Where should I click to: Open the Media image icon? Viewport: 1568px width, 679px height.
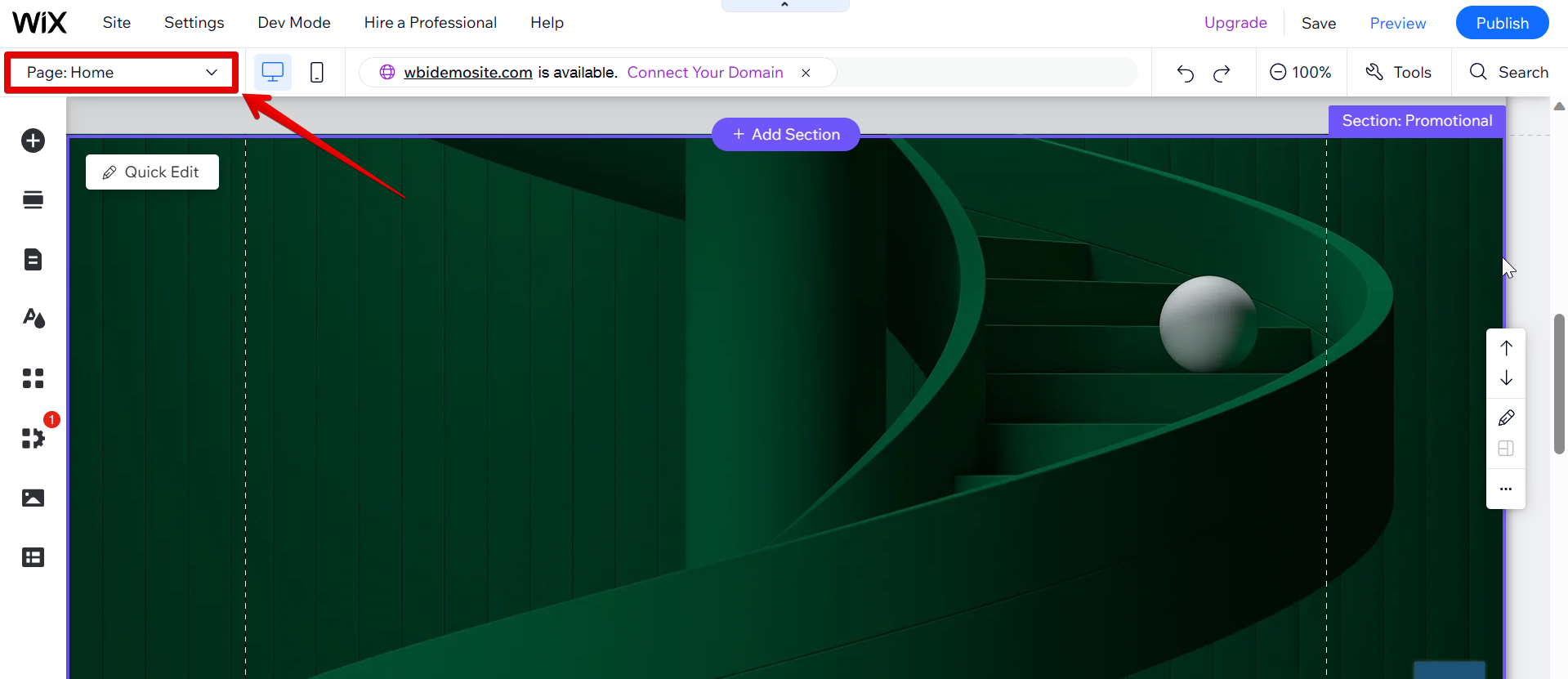33,498
